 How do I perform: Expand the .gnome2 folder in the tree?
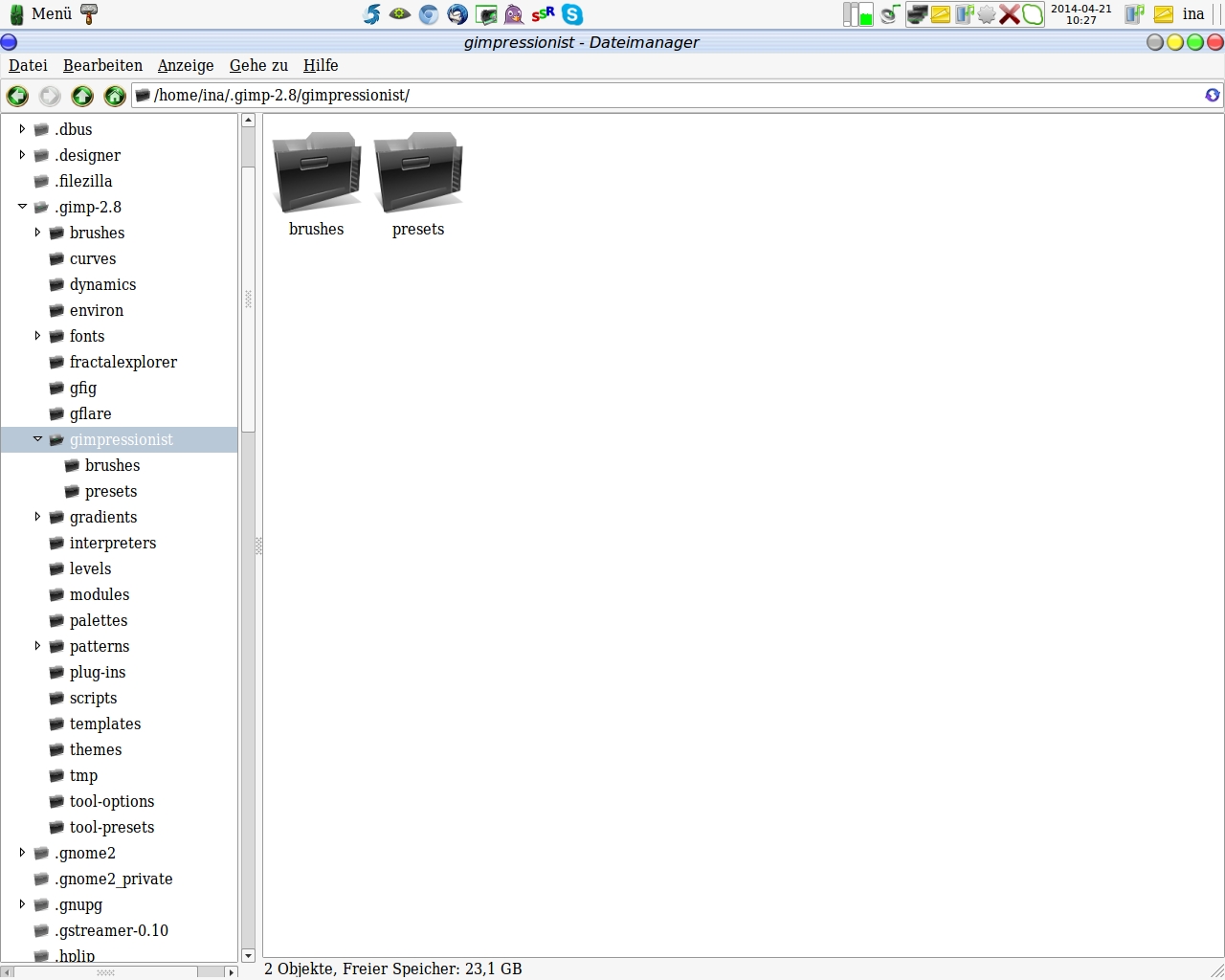point(23,853)
